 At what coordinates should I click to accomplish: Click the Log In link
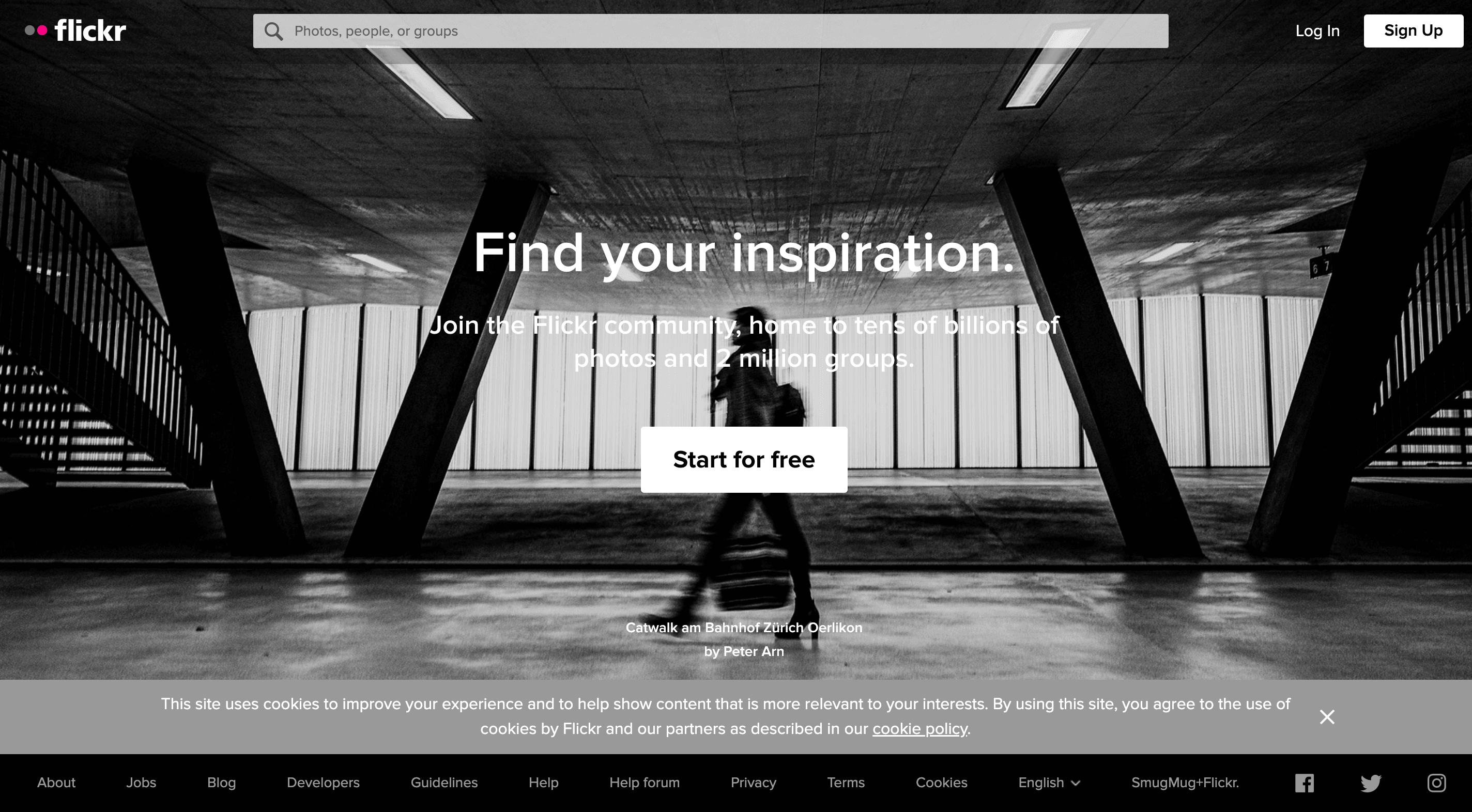1316,31
